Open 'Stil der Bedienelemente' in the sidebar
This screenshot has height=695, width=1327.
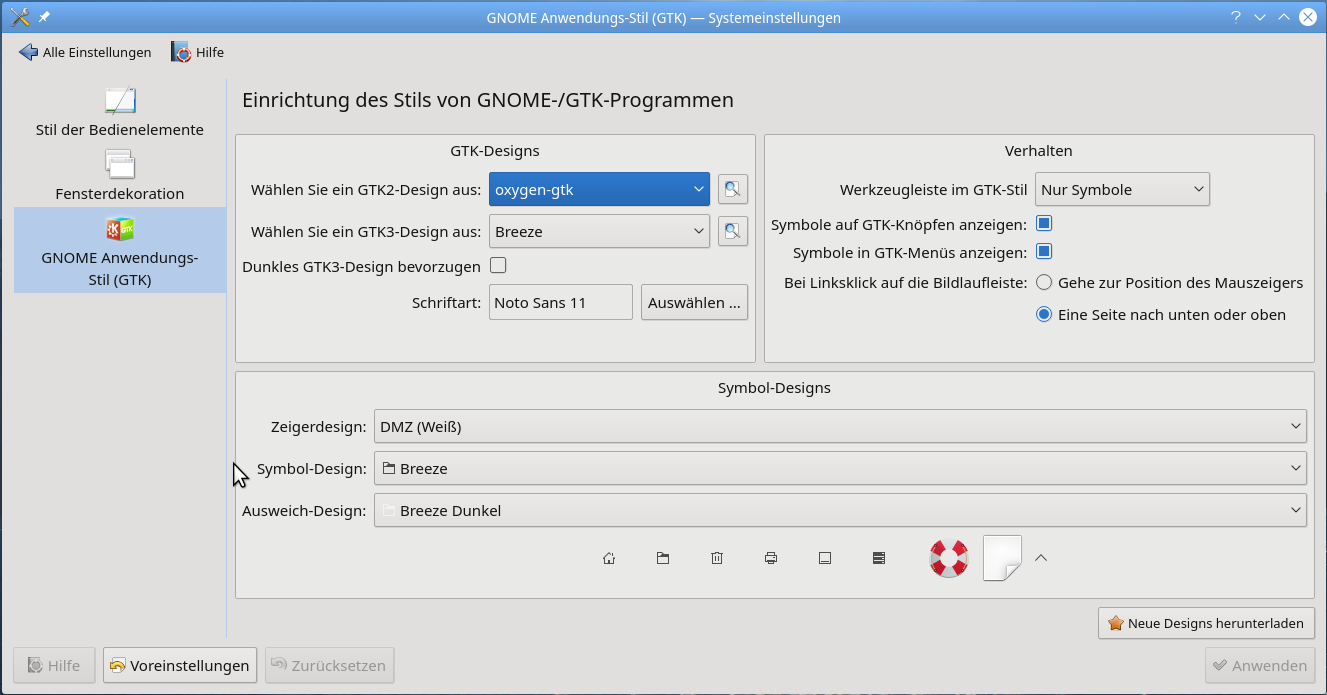point(120,113)
